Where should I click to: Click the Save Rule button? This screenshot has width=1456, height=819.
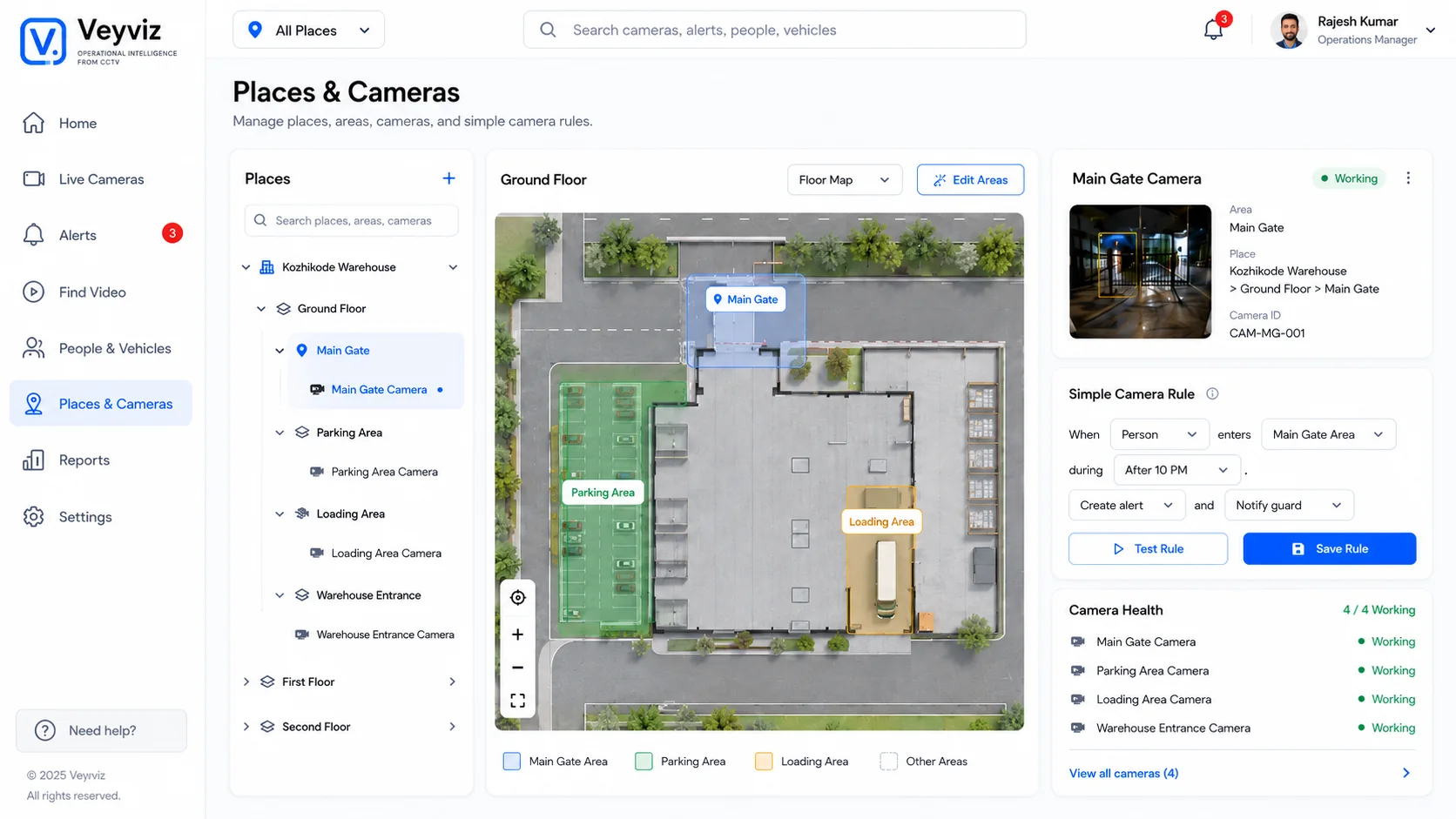coord(1329,549)
